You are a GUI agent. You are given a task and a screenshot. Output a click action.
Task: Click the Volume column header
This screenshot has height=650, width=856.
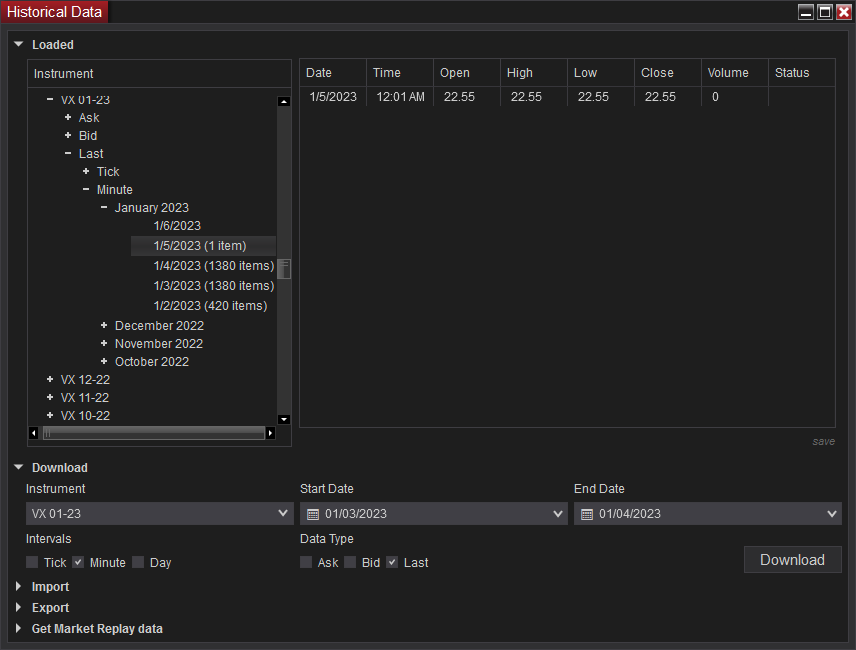click(x=734, y=73)
